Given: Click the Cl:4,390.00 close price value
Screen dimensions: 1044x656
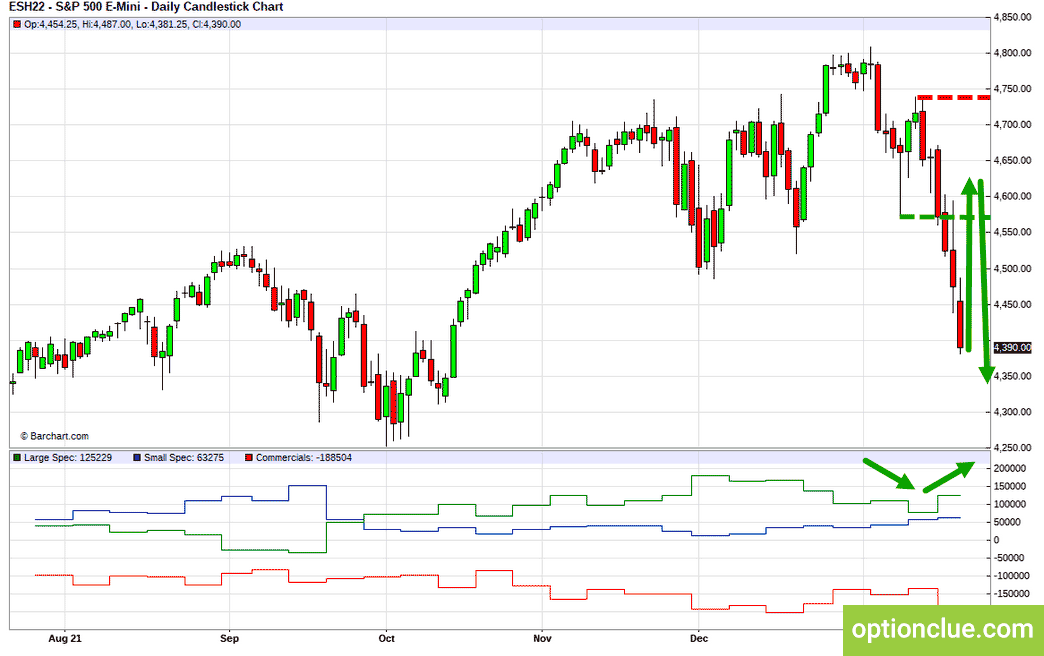Looking at the screenshot, I should pos(216,25).
